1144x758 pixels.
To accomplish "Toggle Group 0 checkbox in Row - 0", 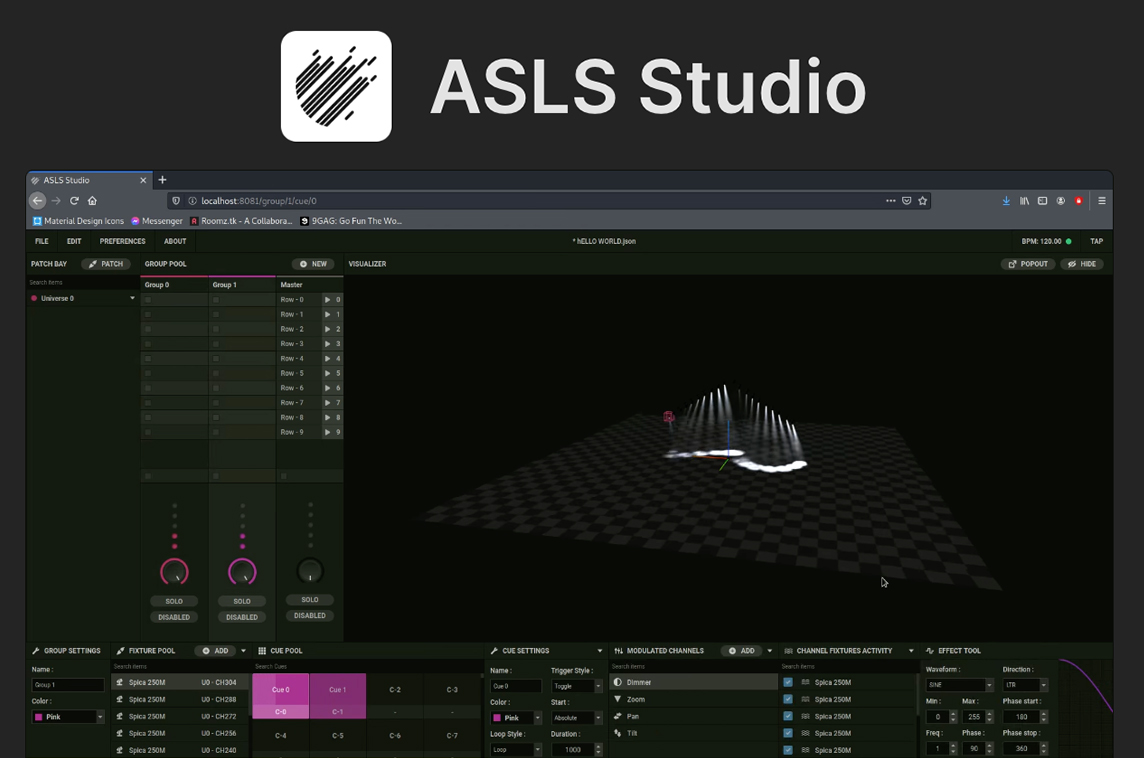I will (x=148, y=300).
